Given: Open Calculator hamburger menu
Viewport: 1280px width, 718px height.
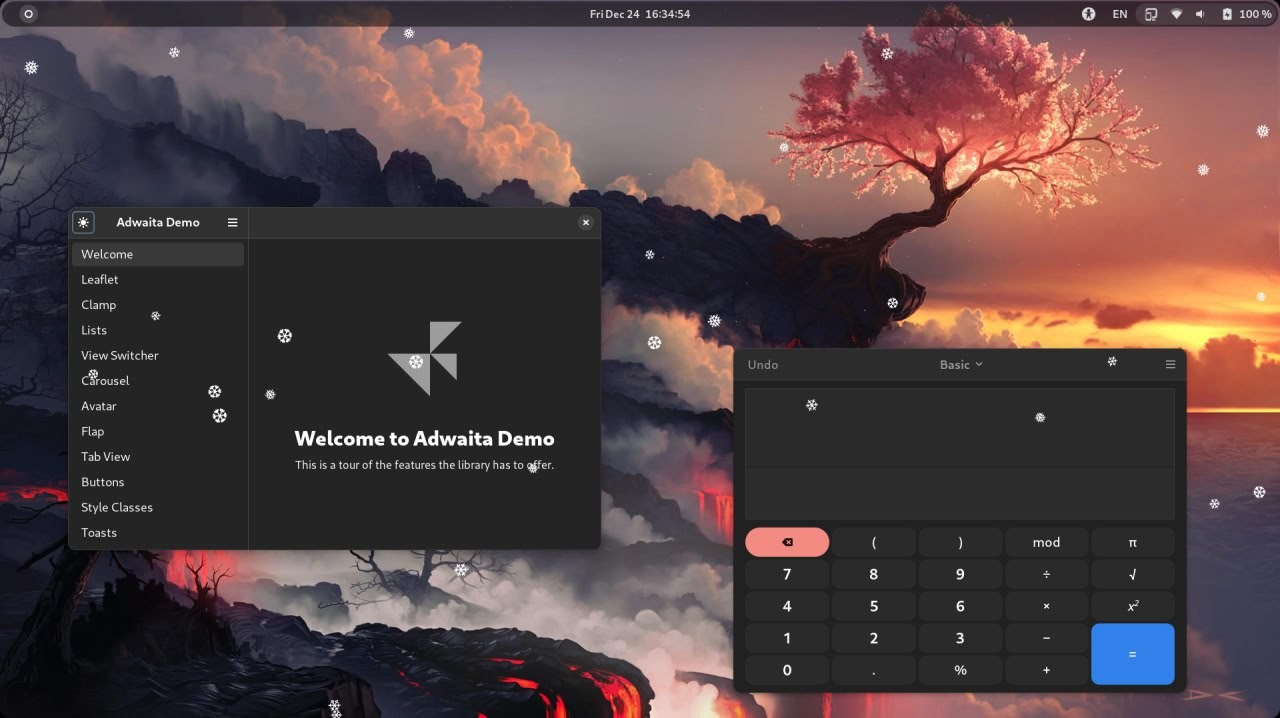Looking at the screenshot, I should (x=1170, y=365).
